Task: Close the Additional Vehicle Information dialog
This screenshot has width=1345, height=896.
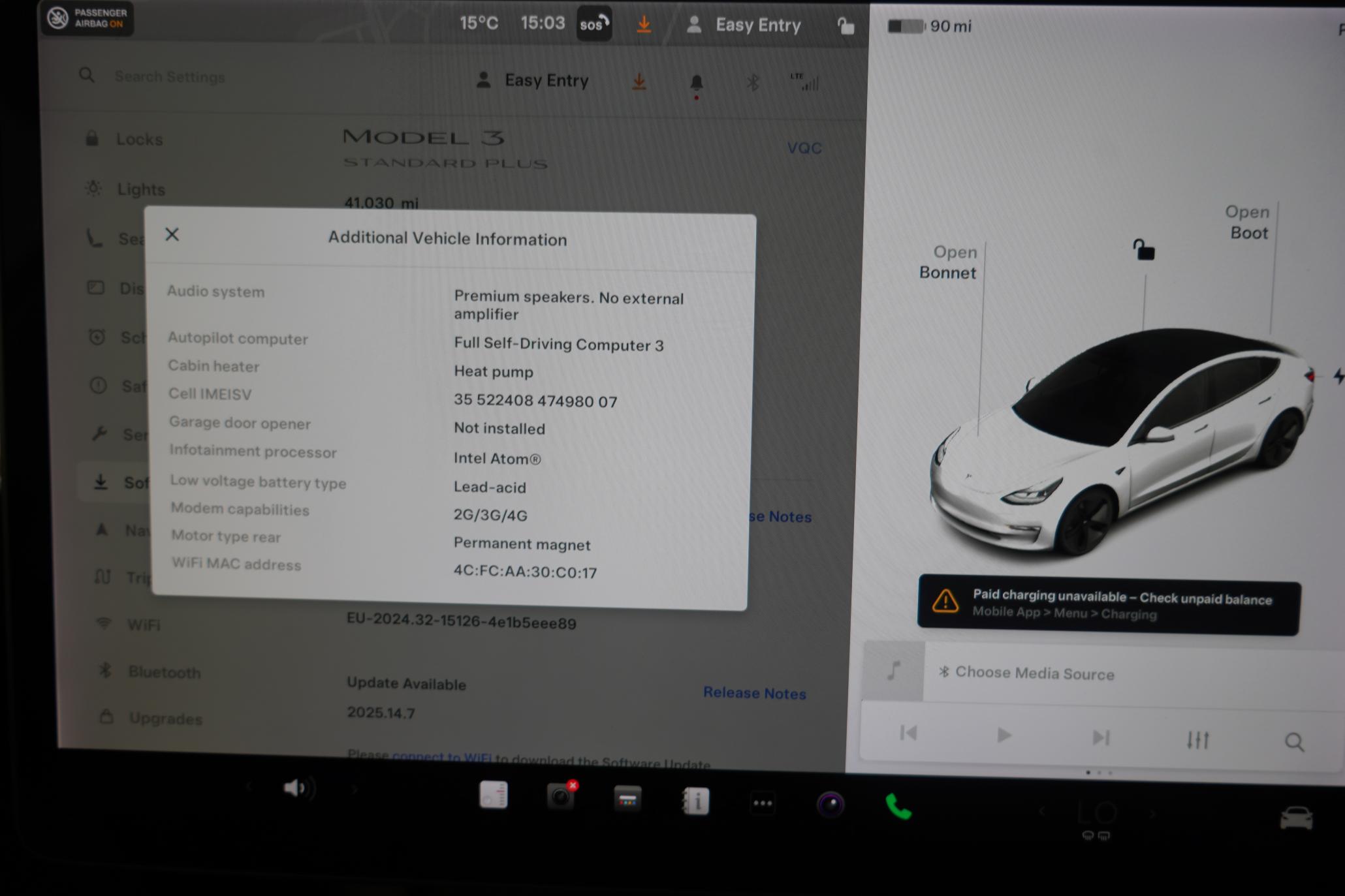Action: coord(172,234)
